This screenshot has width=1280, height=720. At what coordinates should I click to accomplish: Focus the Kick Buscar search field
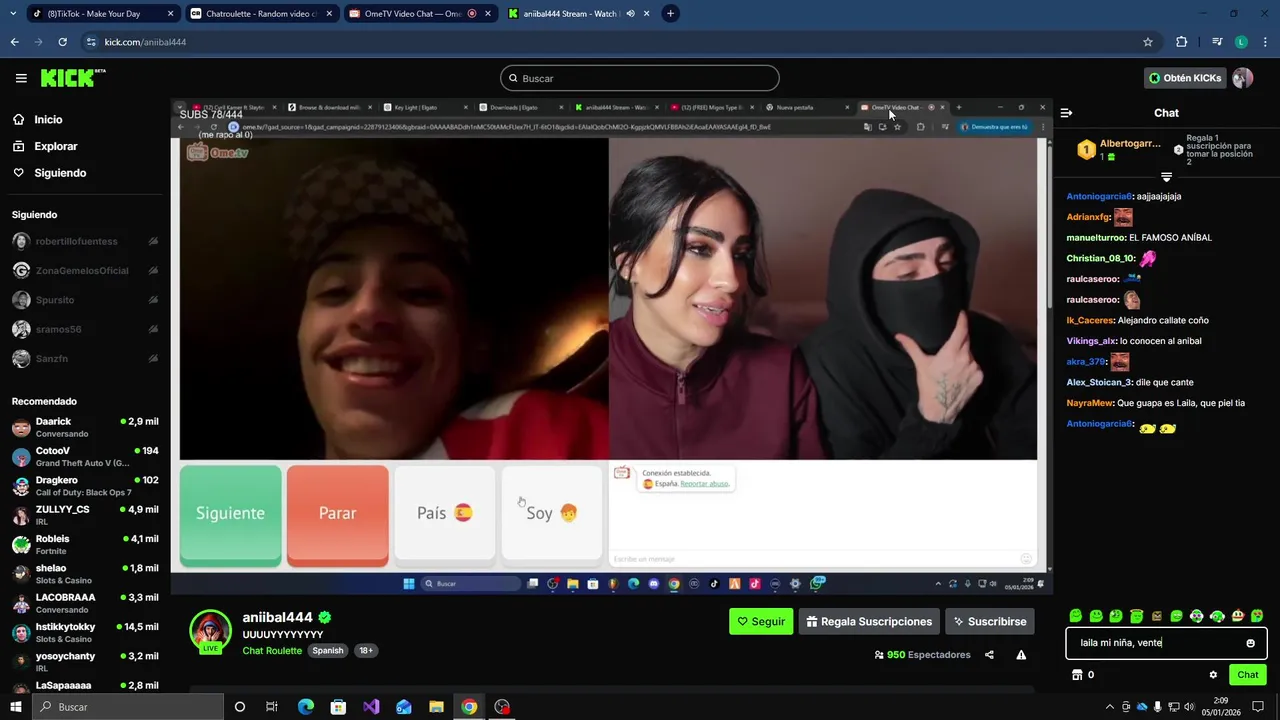coord(640,78)
